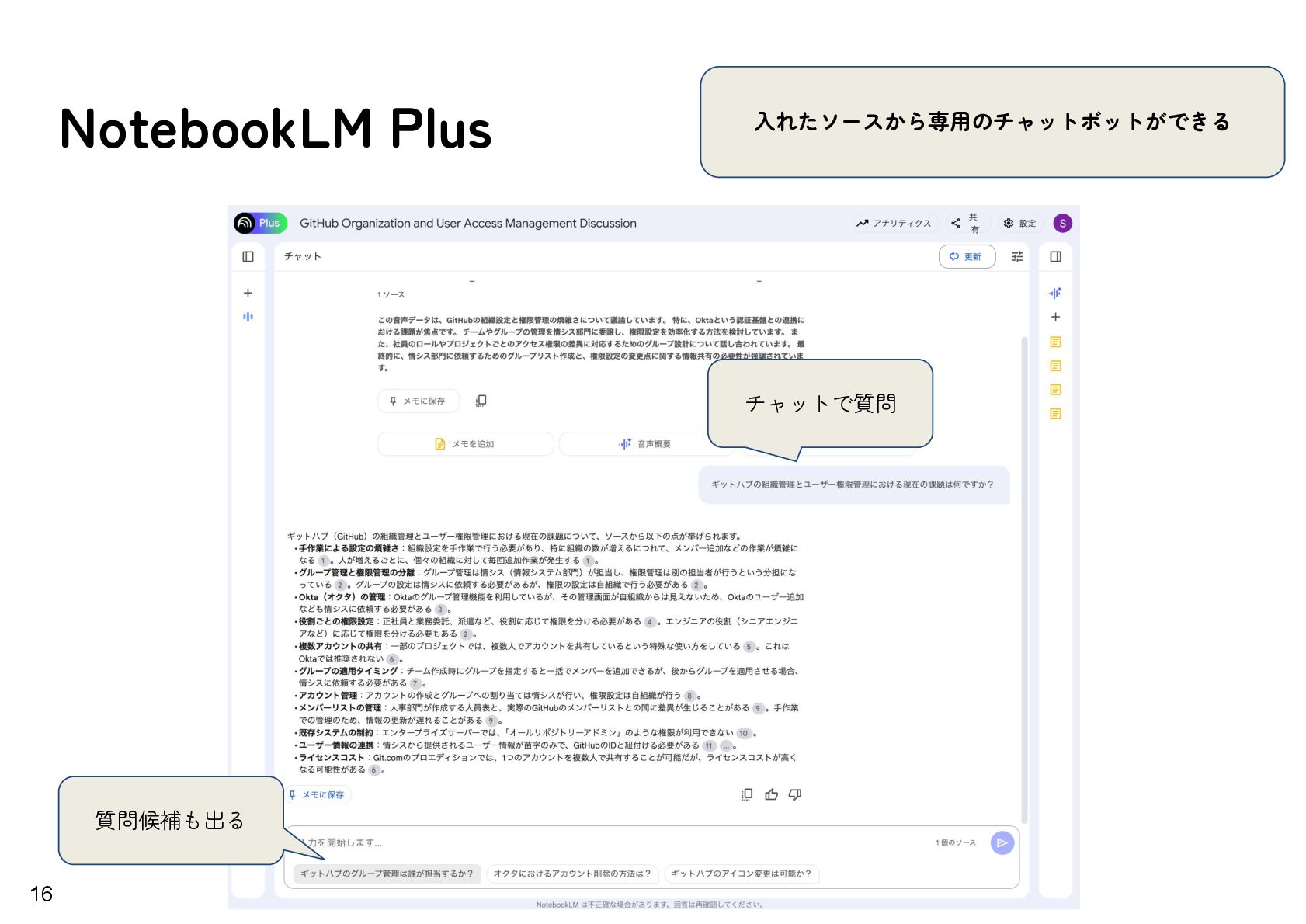Click the 共有 share button
Screen dimensions: 1306x924
(x=967, y=223)
